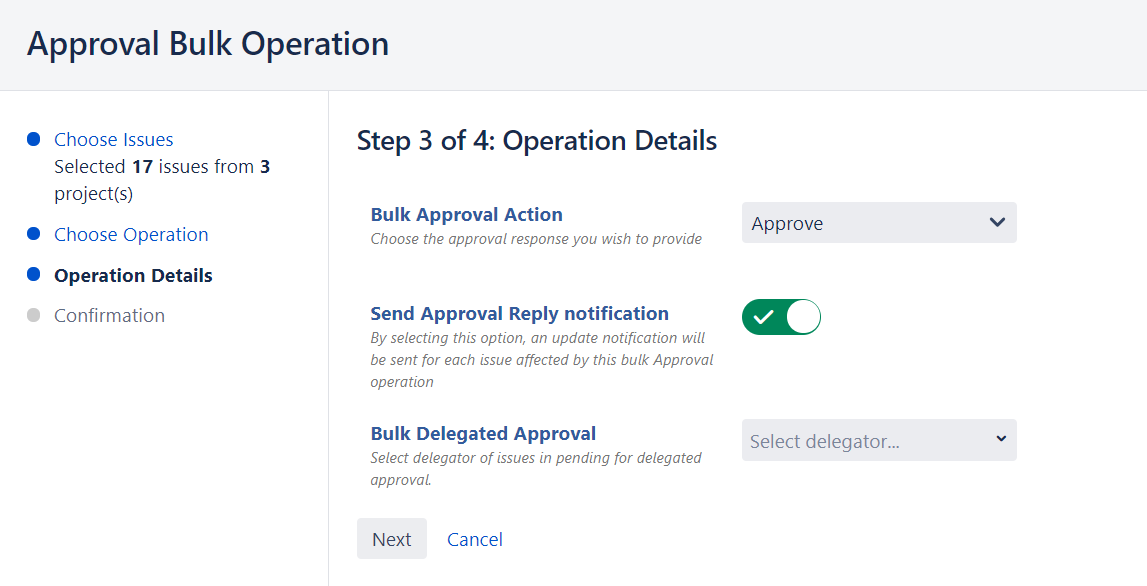Click the Bulk Delegated Approval field label
The image size is (1147, 586).
coord(483,433)
